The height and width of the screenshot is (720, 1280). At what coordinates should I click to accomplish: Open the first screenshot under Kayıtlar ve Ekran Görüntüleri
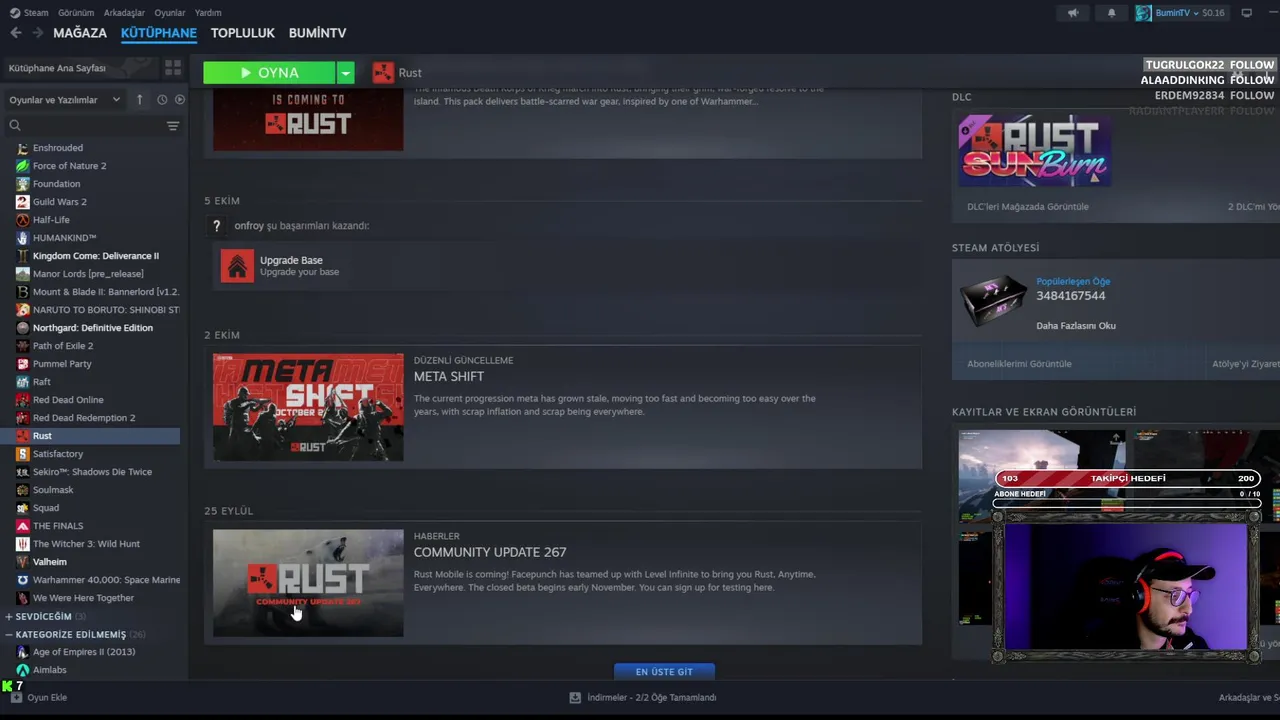coord(1042,475)
